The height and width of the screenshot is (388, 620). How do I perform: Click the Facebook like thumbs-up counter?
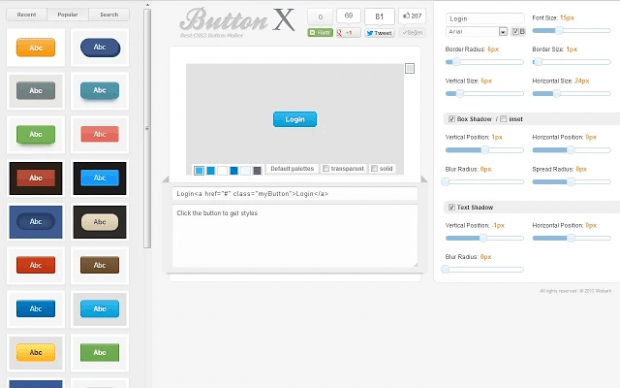tap(412, 16)
